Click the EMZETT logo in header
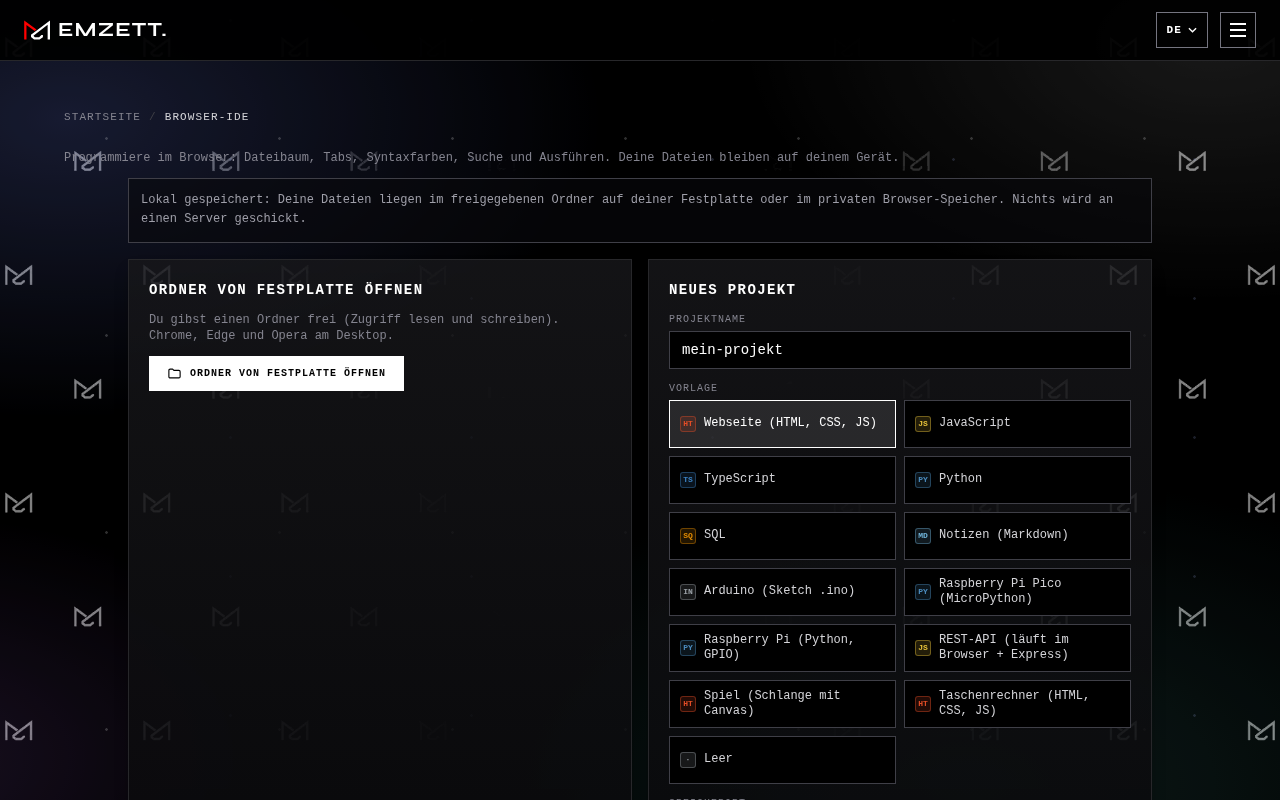The image size is (1280, 800). [95, 30]
